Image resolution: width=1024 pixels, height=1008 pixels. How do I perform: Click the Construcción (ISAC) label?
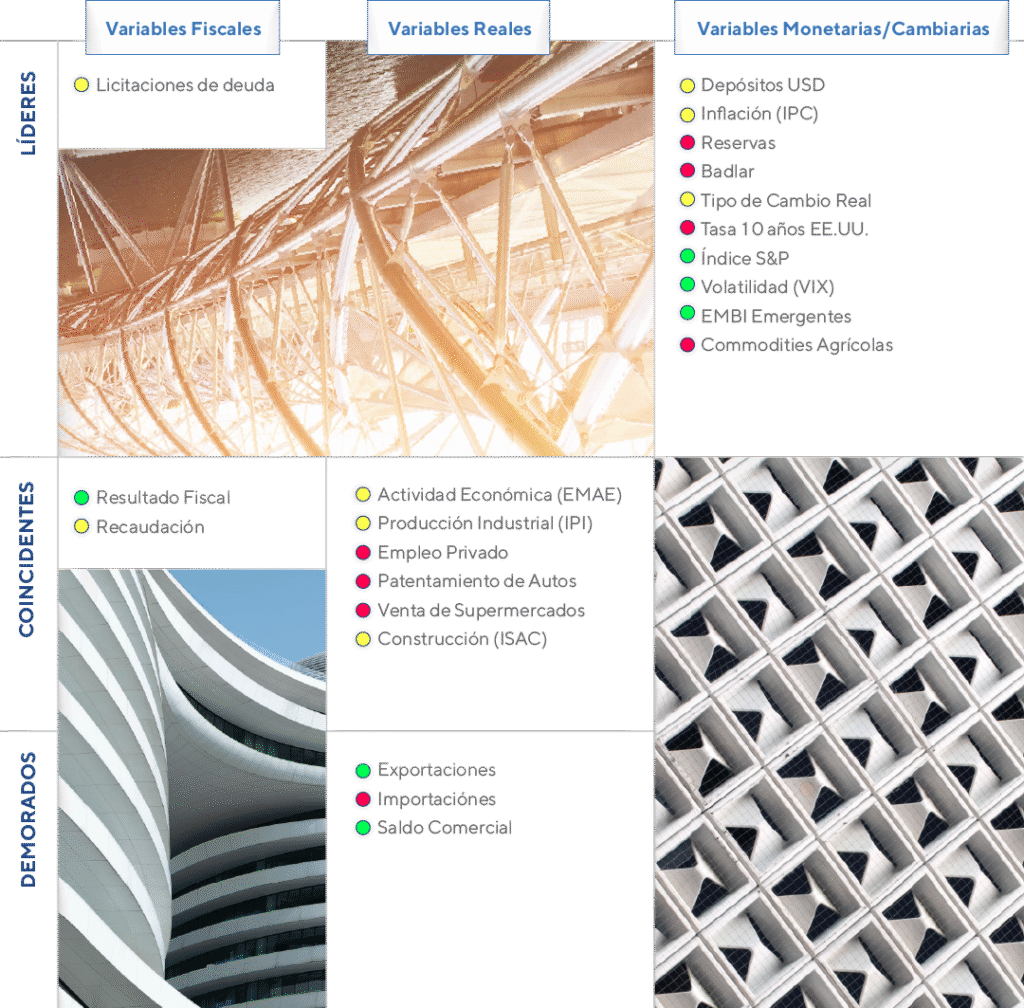coord(462,639)
